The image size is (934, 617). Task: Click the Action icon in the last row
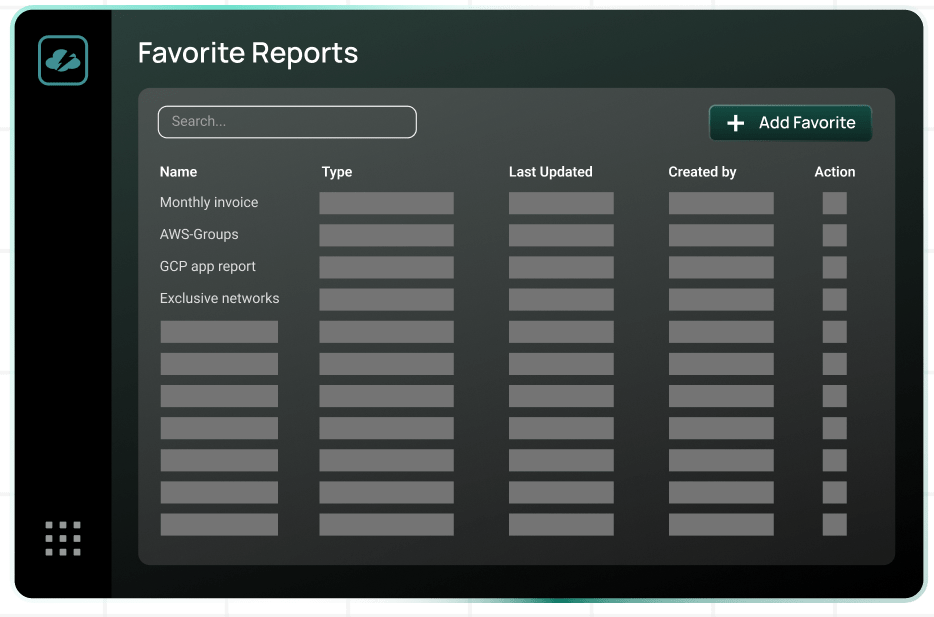tap(835, 524)
